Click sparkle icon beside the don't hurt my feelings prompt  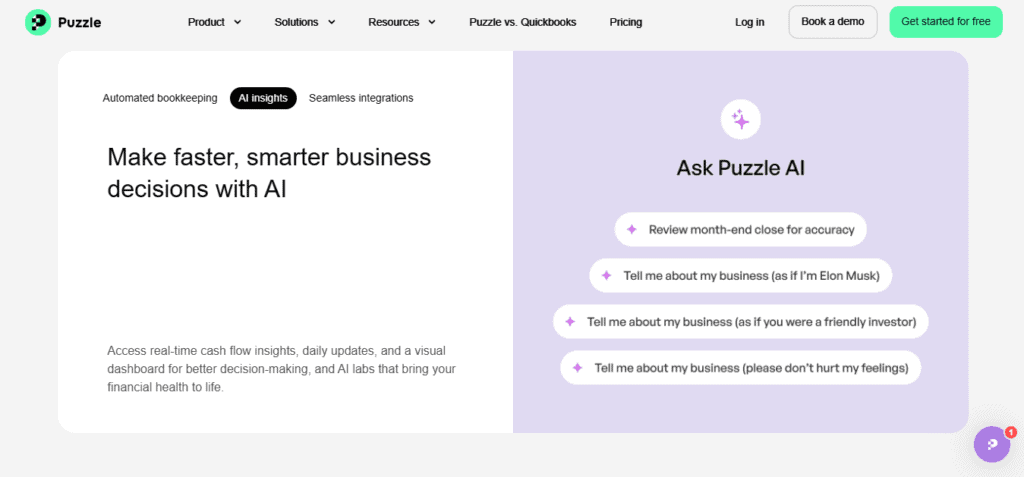coord(577,368)
